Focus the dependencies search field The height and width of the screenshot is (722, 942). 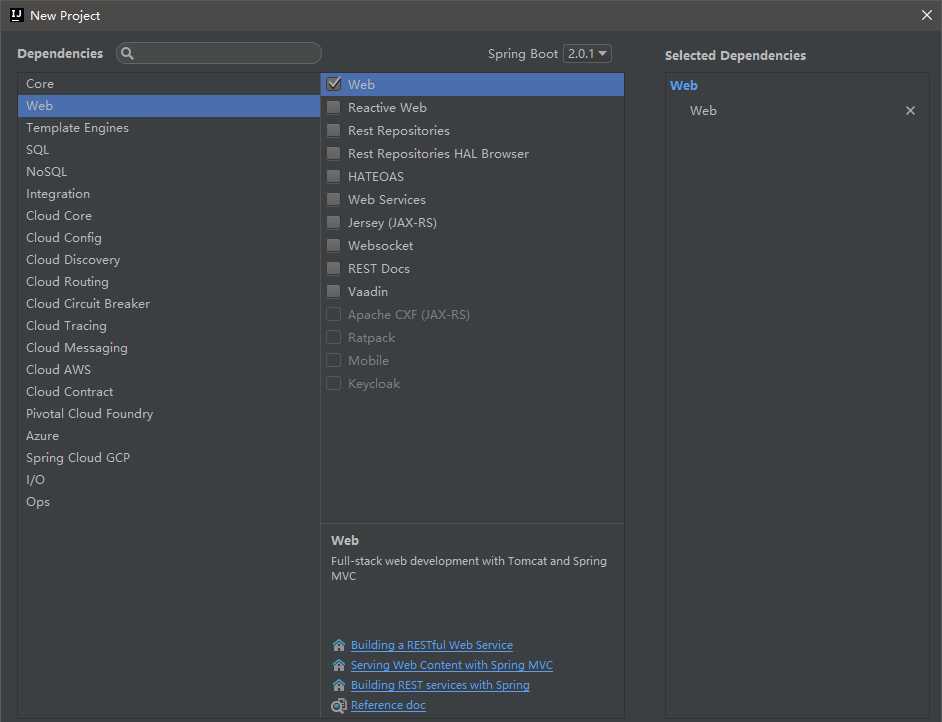[x=219, y=53]
